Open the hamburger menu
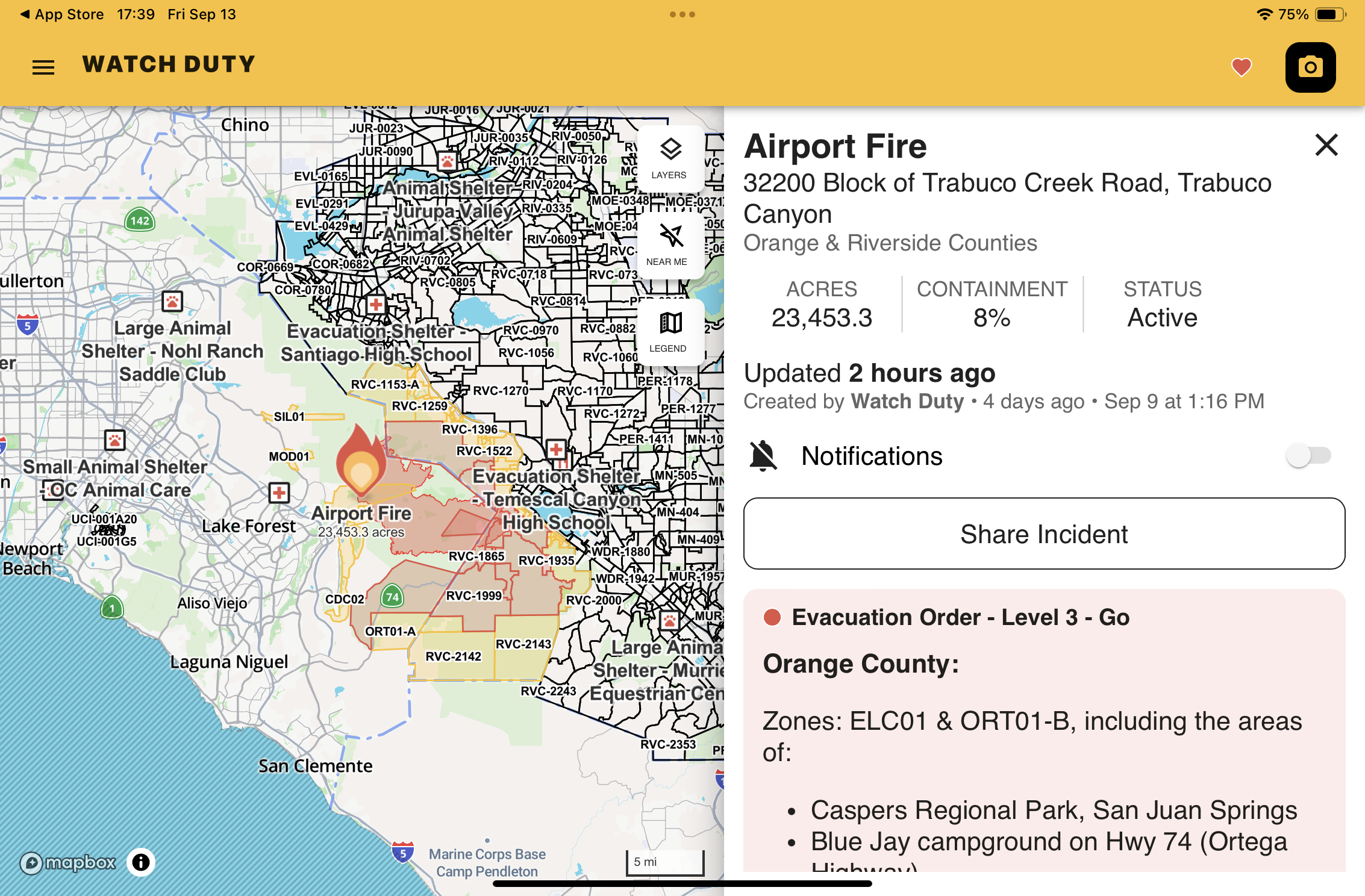Viewport: 1365px width, 896px height. (x=43, y=67)
